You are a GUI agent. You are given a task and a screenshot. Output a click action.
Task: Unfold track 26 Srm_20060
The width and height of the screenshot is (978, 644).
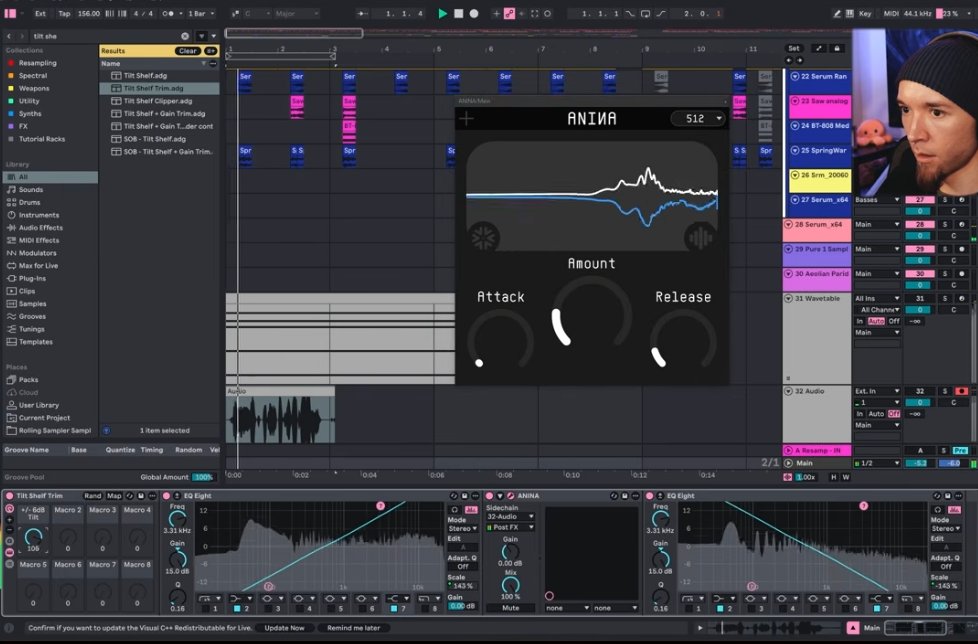coord(795,175)
